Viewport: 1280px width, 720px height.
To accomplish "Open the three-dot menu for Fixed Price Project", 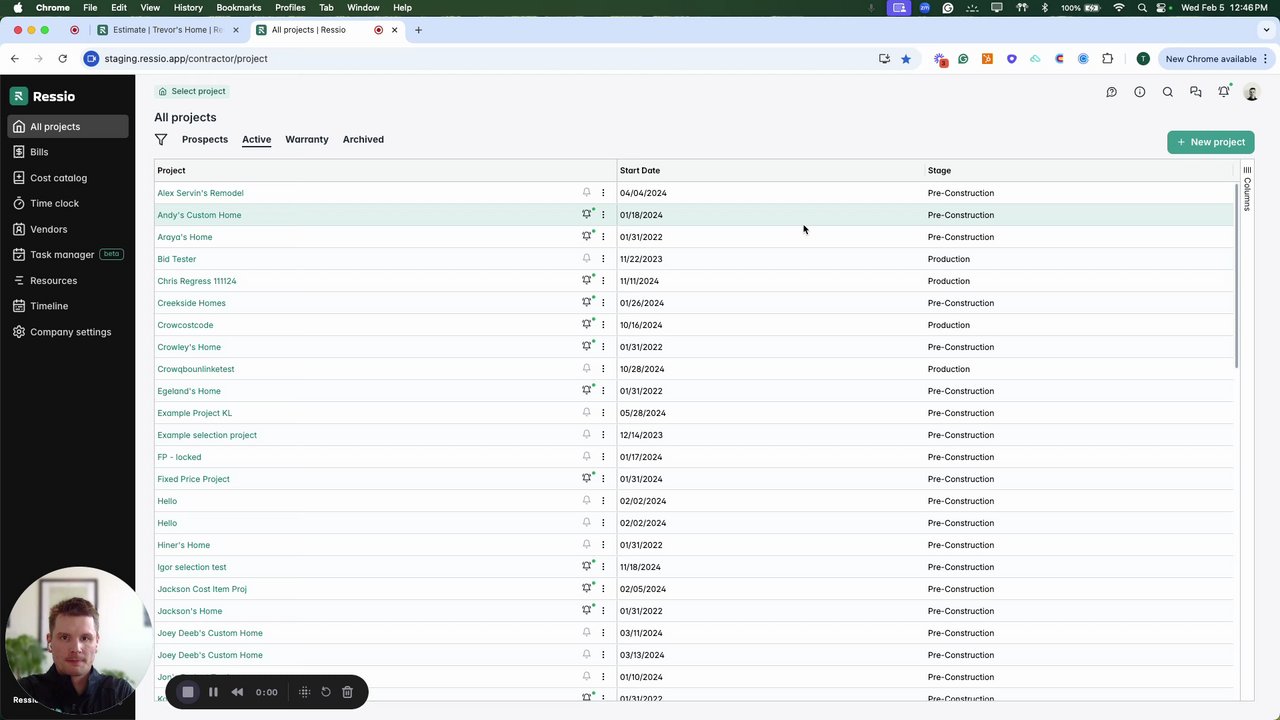I will [603, 479].
